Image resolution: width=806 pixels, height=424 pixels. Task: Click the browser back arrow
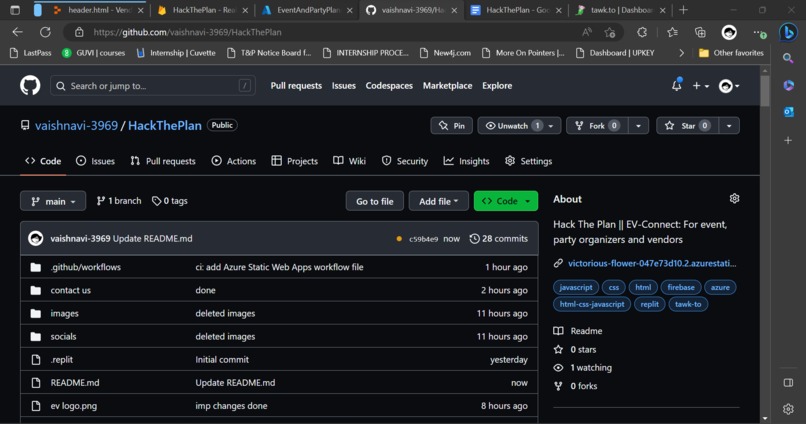[x=17, y=32]
